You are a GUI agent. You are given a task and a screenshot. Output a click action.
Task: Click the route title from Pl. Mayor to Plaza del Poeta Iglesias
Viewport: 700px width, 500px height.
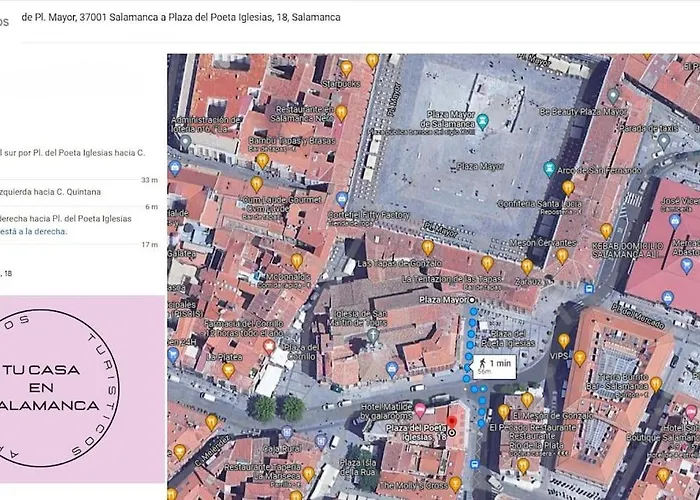pos(180,17)
